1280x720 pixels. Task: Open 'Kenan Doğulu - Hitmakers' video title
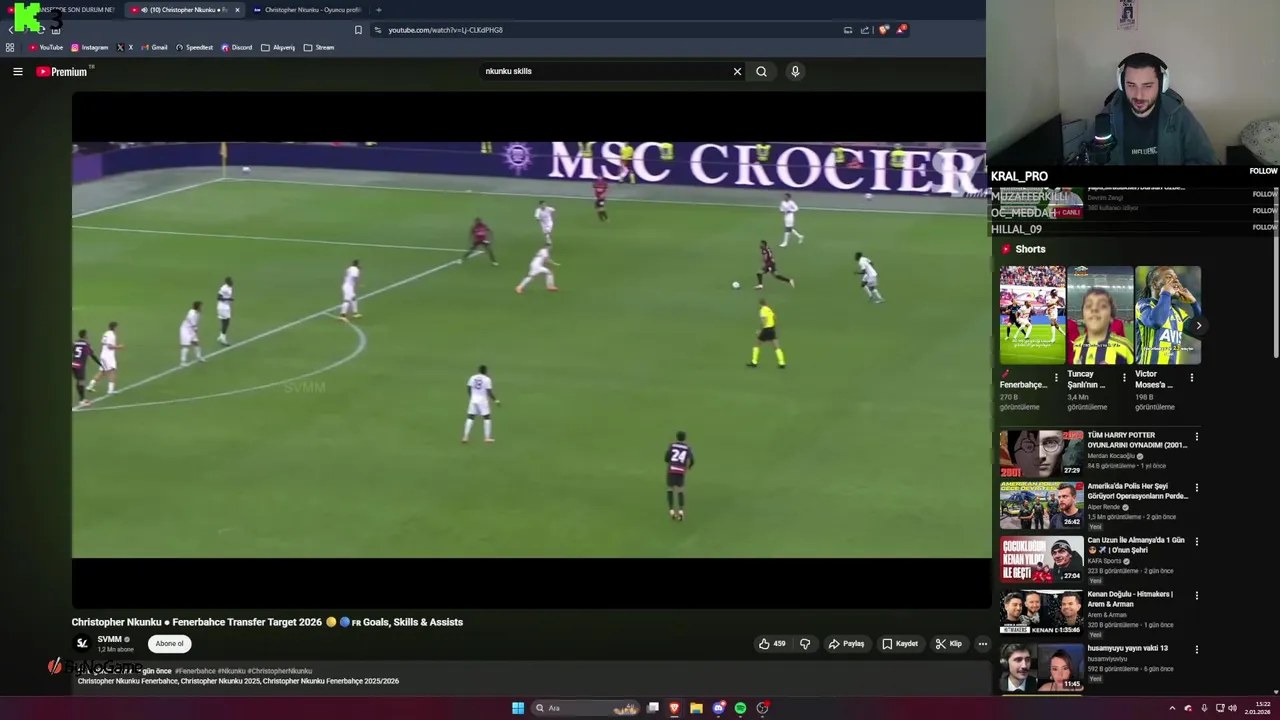(x=1130, y=599)
